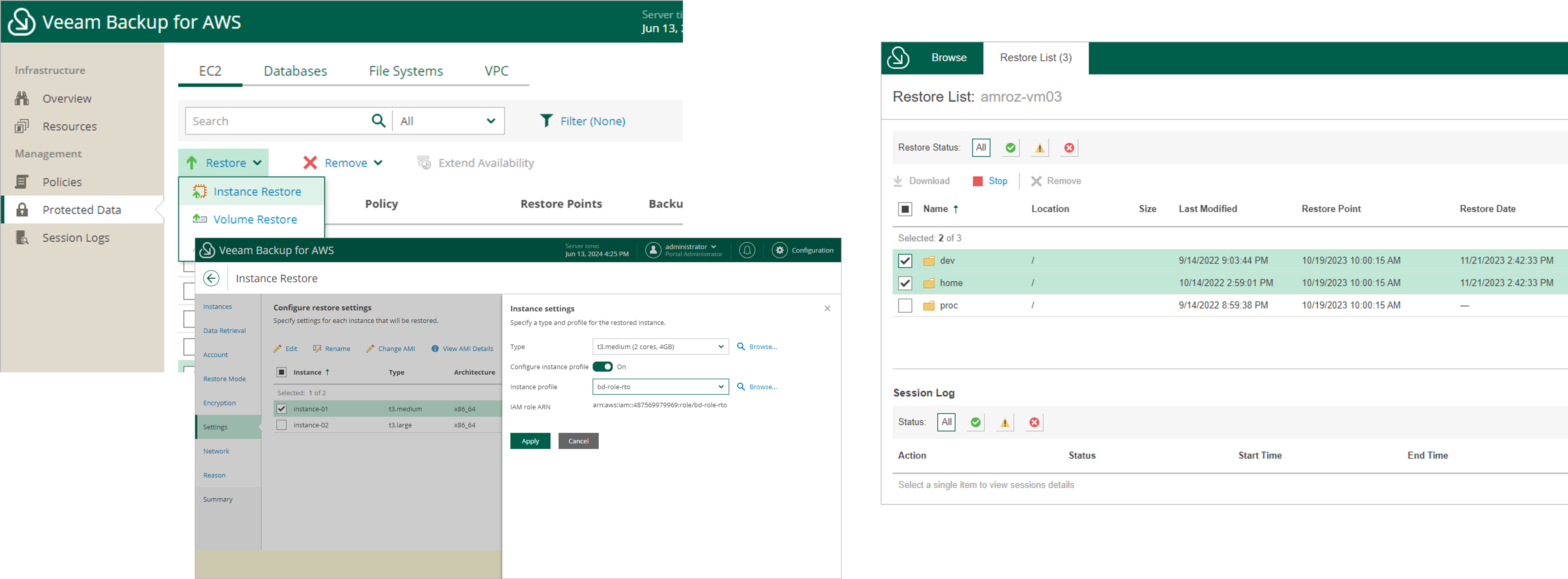Viewport: 1568px width, 579px height.
Task: Show All session log statuses
Action: 946,423
